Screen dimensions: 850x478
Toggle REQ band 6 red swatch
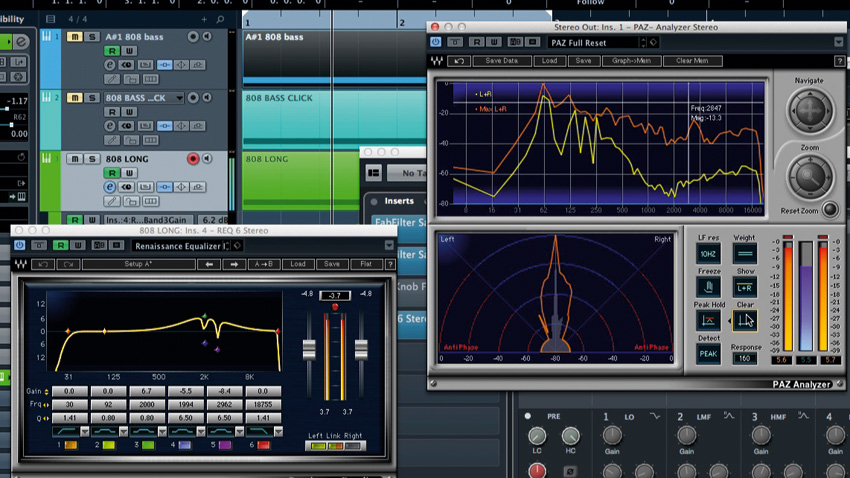point(263,445)
